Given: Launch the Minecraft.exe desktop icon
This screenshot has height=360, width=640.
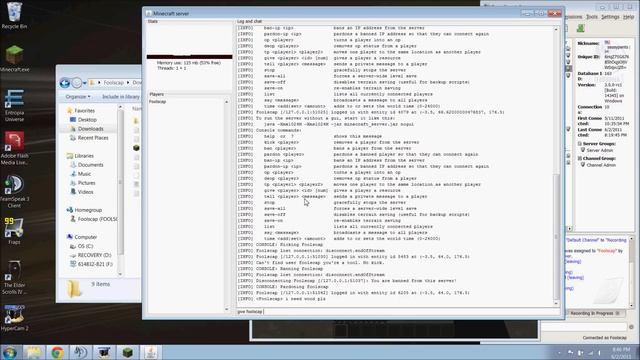Looking at the screenshot, I should (x=14, y=58).
